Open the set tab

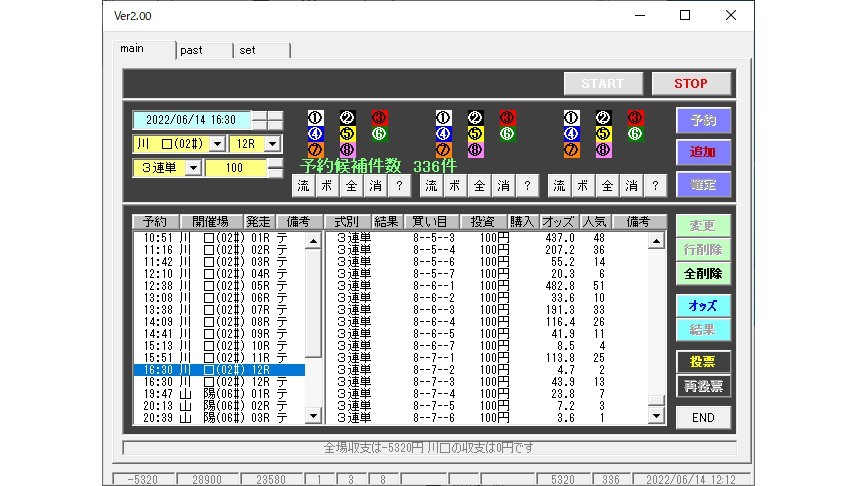261,50
